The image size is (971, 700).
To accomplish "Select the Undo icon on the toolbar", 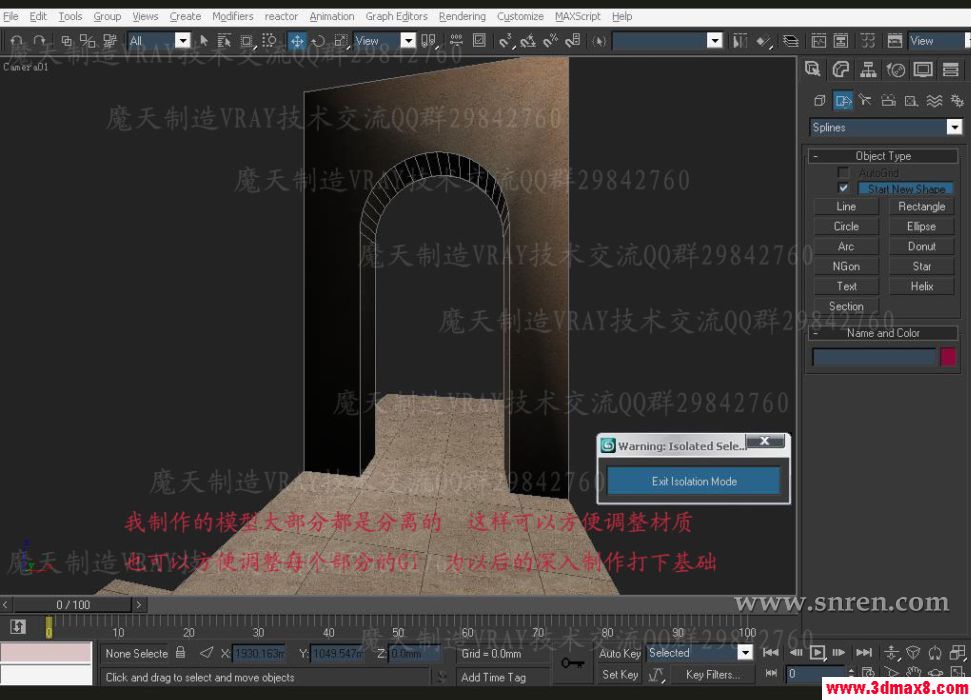I will point(15,41).
